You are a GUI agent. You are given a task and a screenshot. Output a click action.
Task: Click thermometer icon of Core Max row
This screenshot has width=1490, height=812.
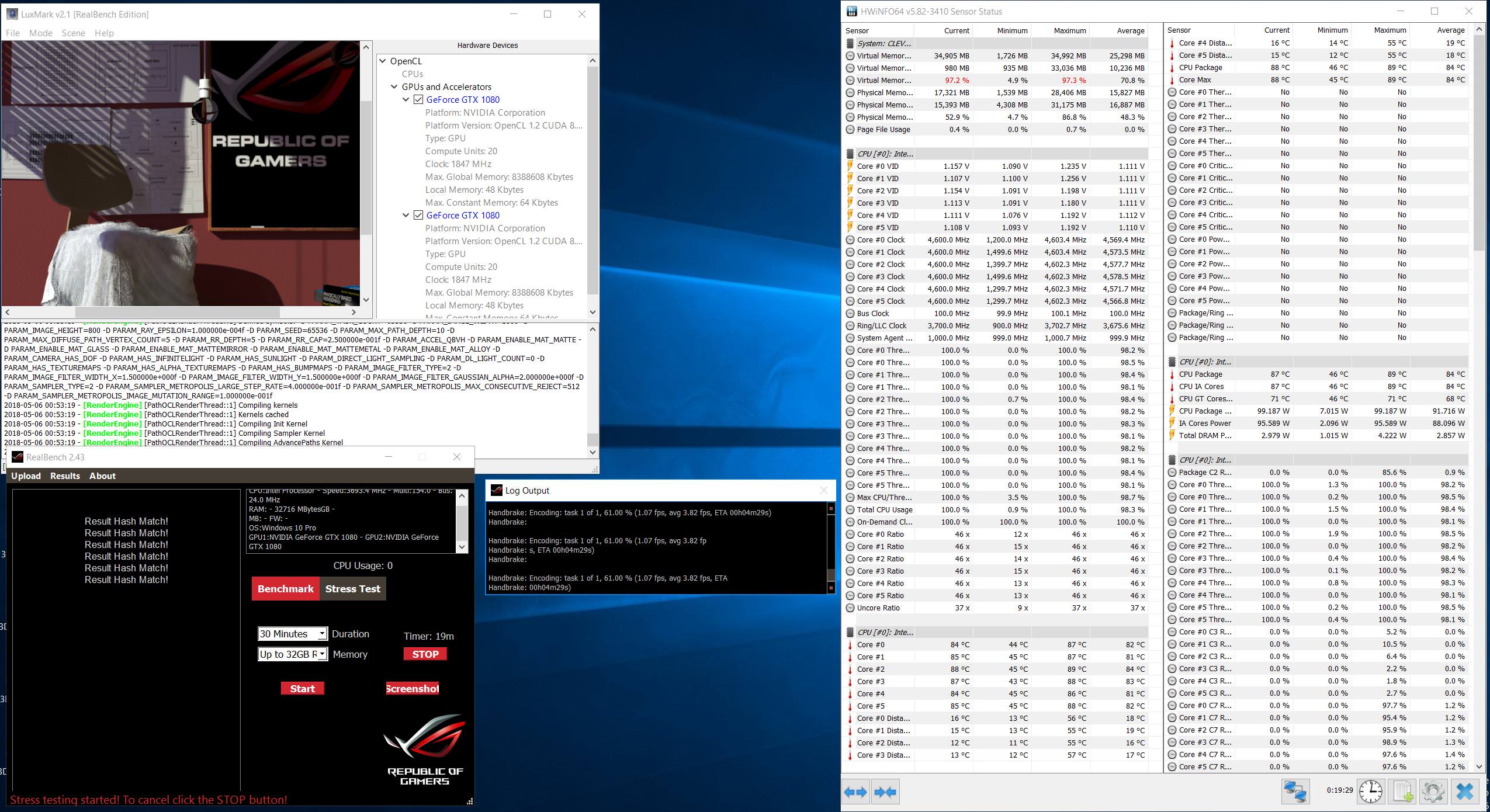(x=1172, y=79)
